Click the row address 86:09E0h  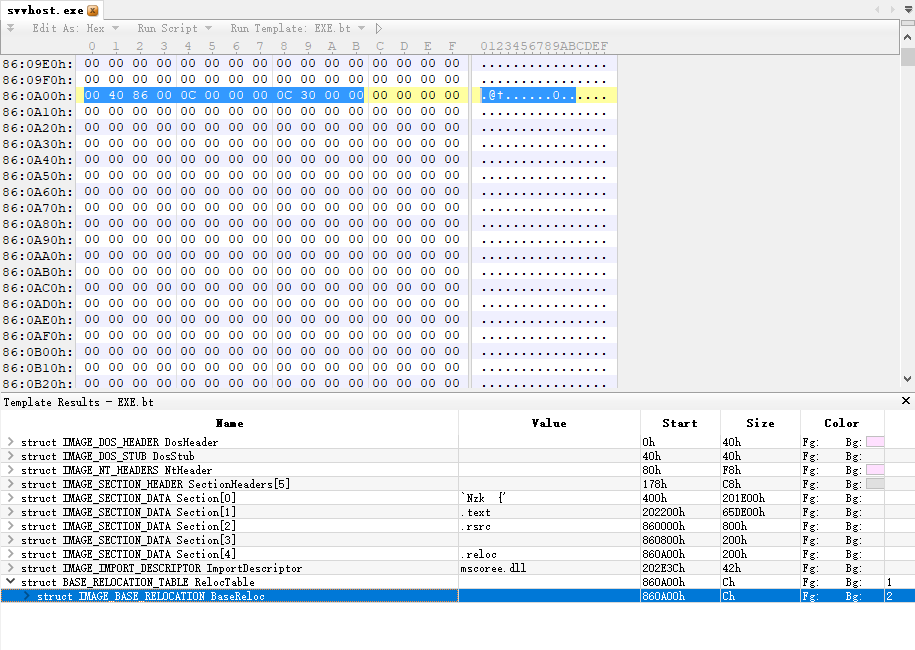[x=38, y=64]
